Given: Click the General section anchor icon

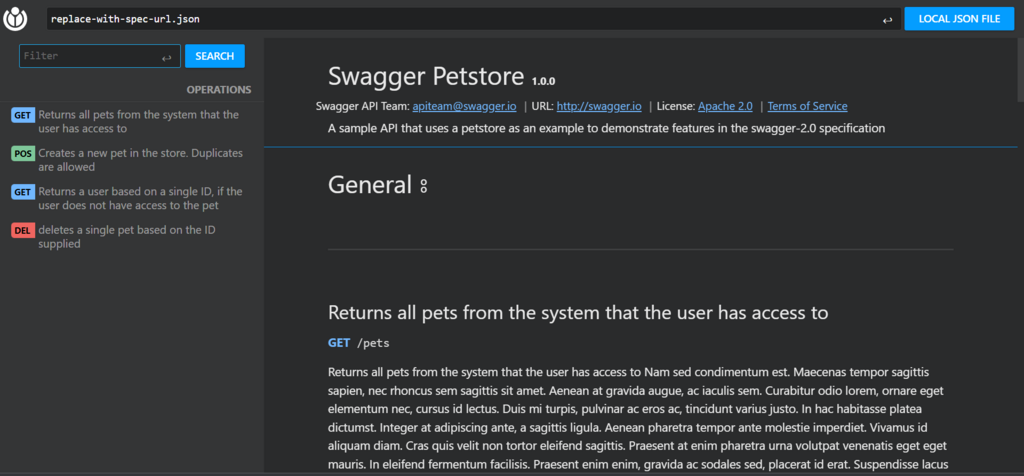Looking at the screenshot, I should 423,186.
